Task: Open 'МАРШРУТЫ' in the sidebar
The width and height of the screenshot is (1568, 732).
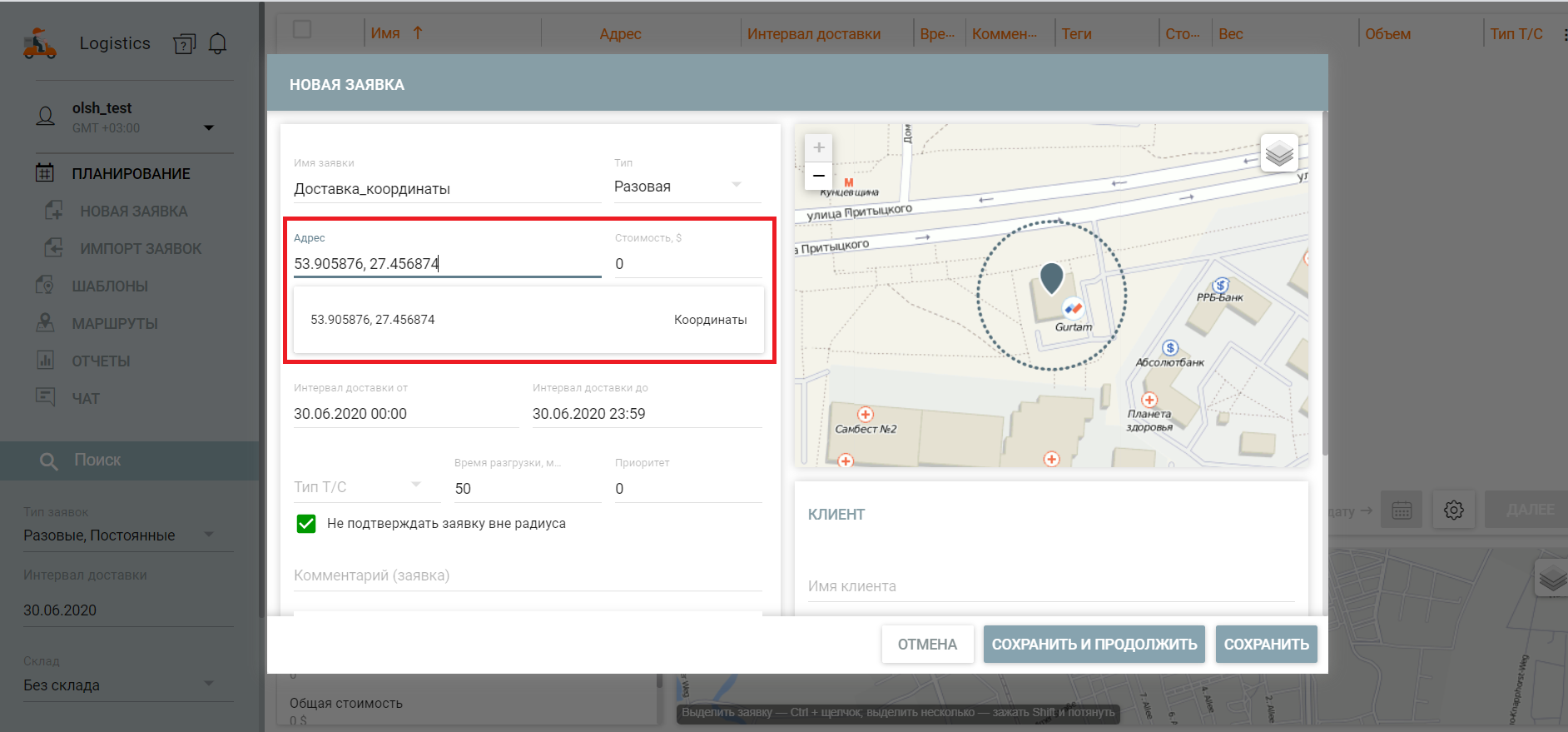Action: point(115,324)
